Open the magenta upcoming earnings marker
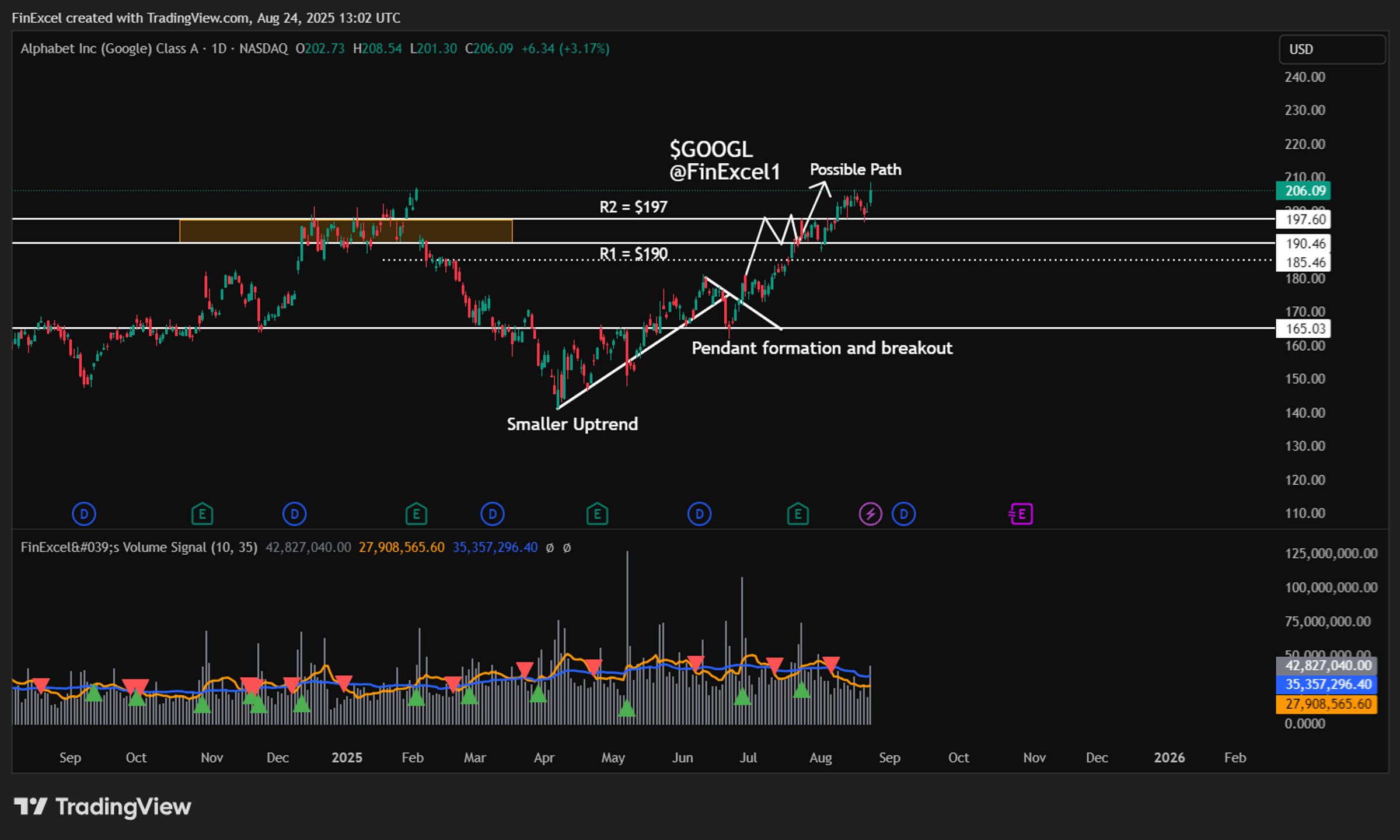 pos(1021,514)
